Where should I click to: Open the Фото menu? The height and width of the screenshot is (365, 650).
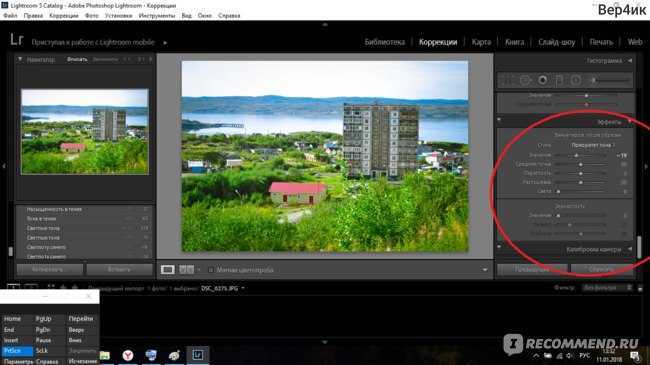(x=92, y=15)
